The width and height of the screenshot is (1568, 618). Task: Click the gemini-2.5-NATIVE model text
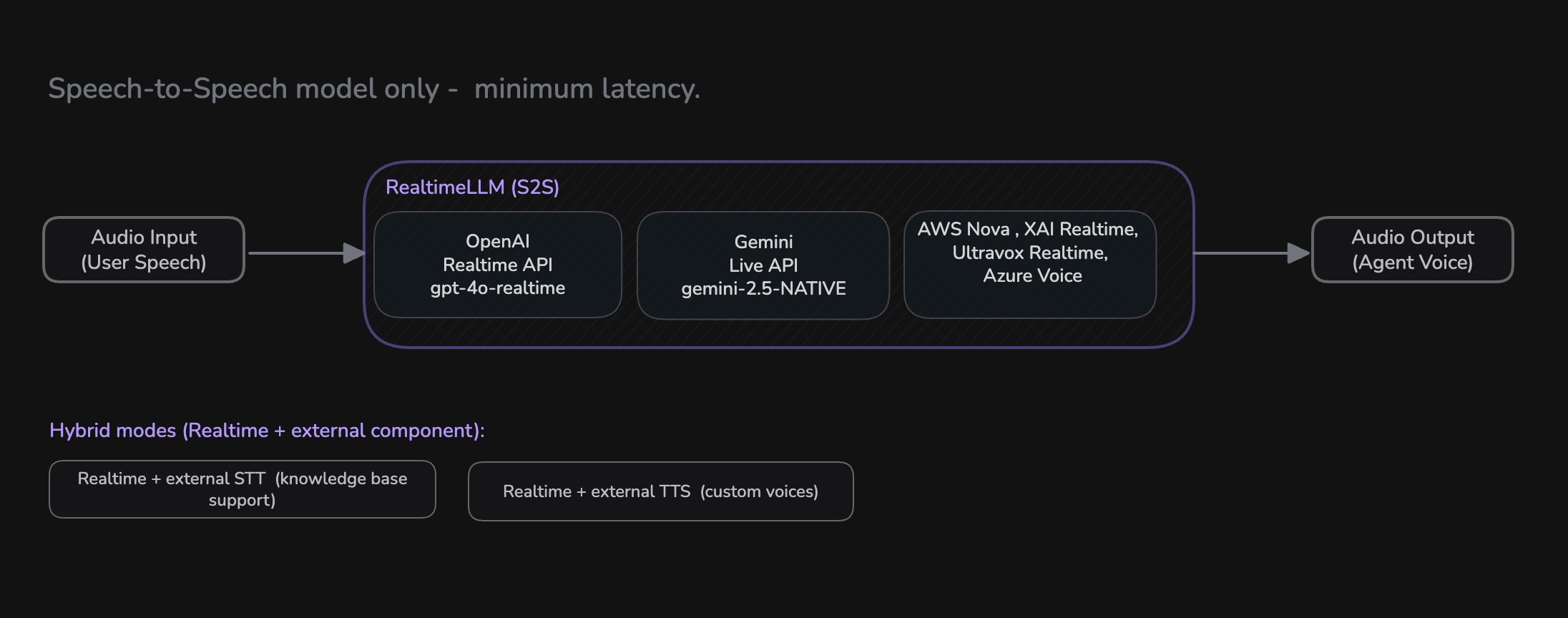coord(763,289)
